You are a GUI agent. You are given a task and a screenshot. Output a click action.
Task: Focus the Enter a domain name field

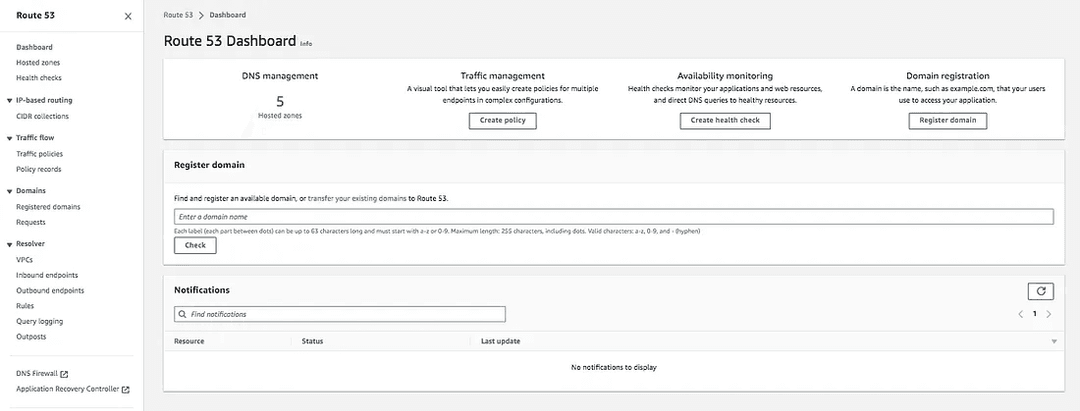614,217
